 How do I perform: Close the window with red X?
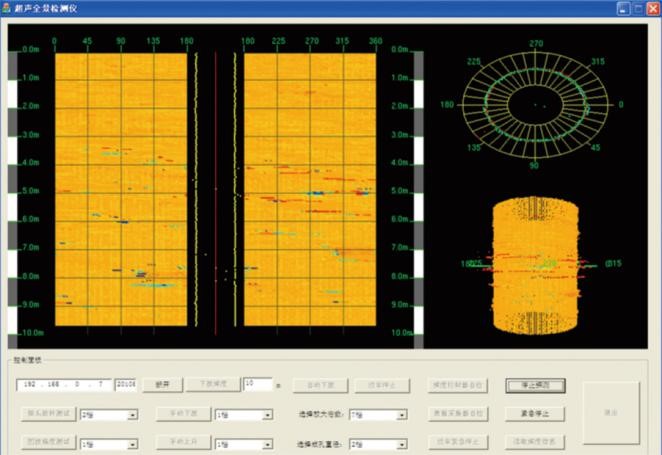pos(652,8)
